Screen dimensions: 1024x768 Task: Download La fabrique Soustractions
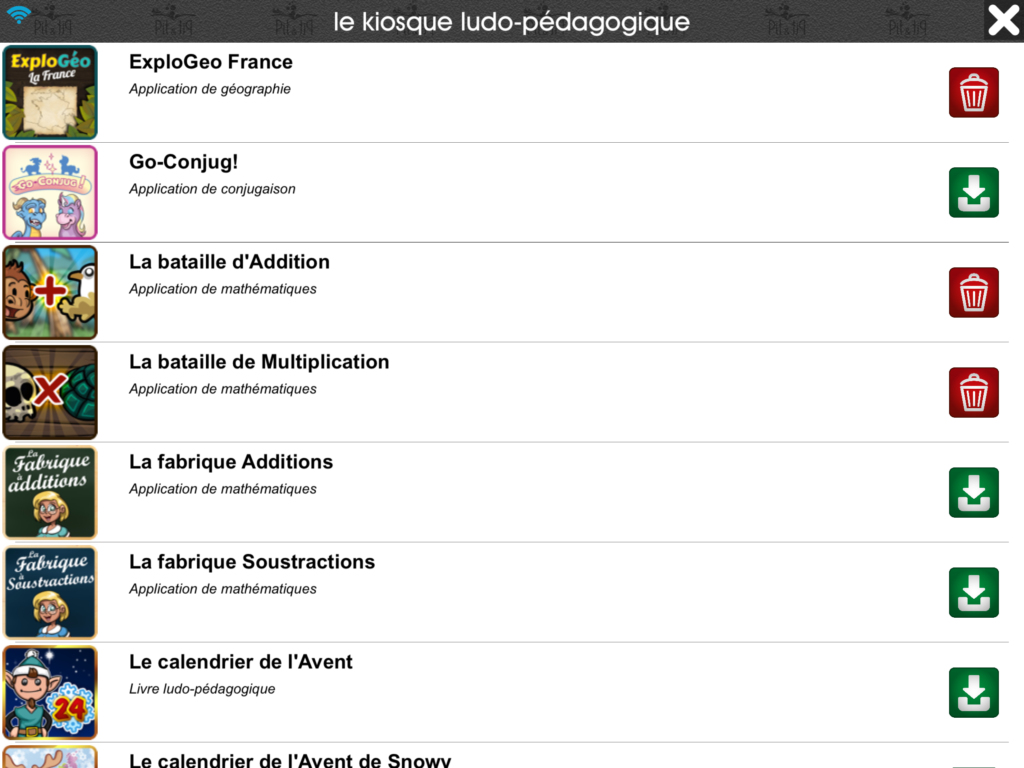(x=973, y=592)
